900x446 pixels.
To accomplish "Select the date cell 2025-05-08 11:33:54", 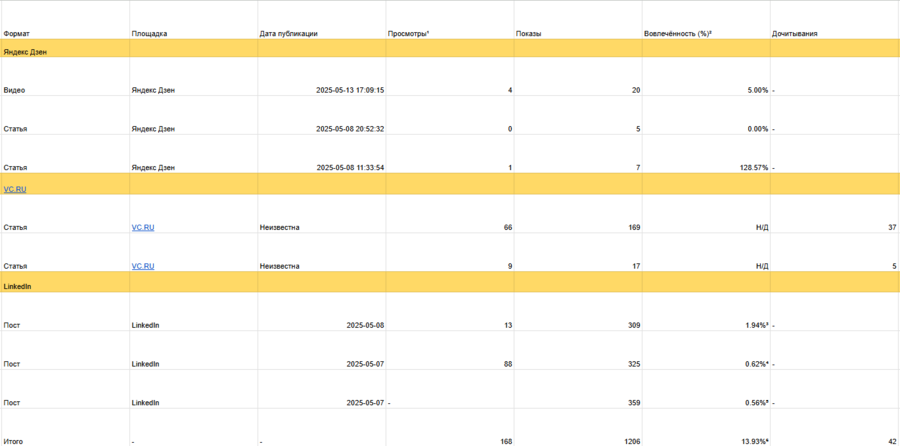I will click(x=321, y=154).
